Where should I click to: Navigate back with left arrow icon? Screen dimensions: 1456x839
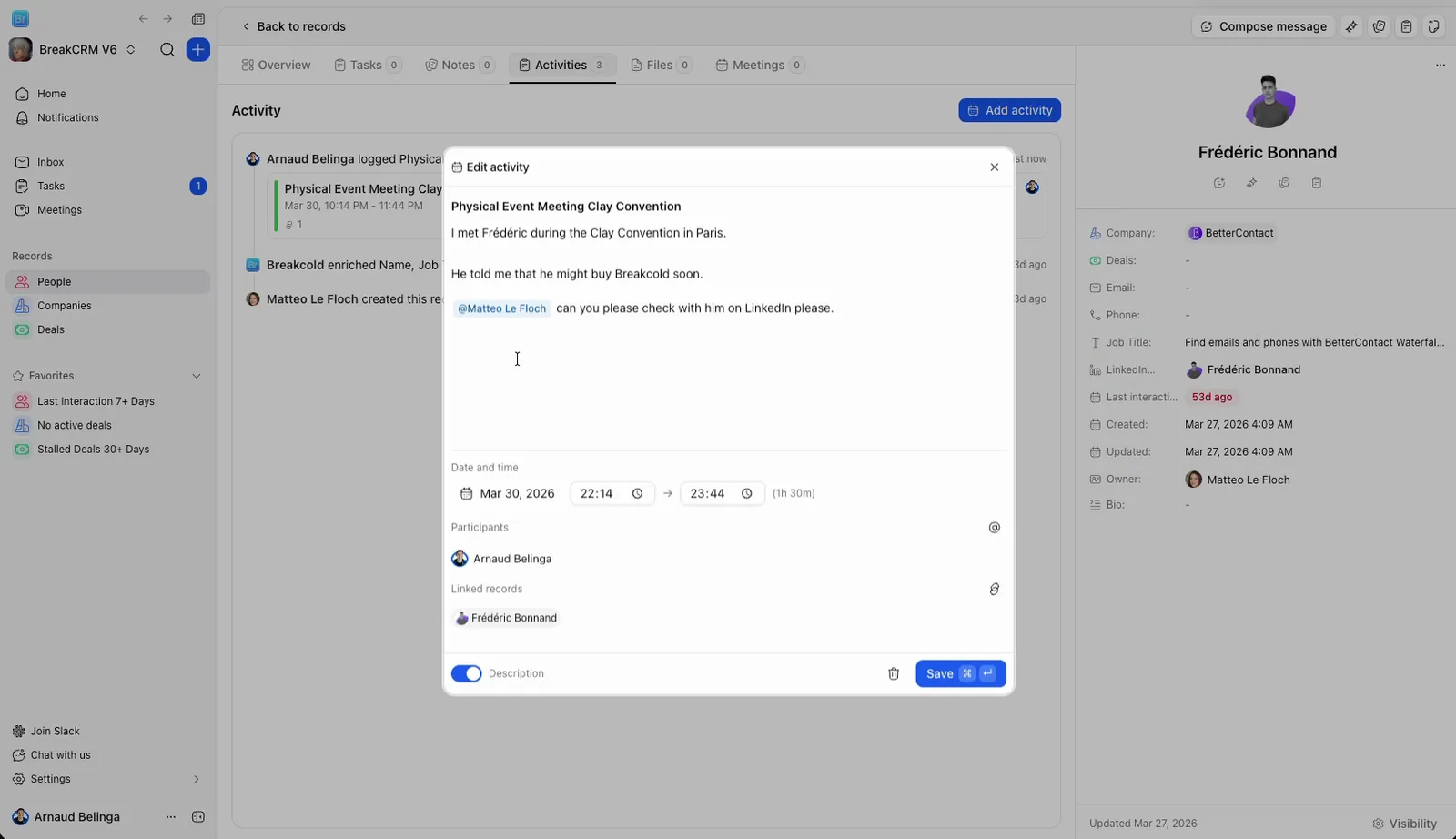tap(143, 19)
